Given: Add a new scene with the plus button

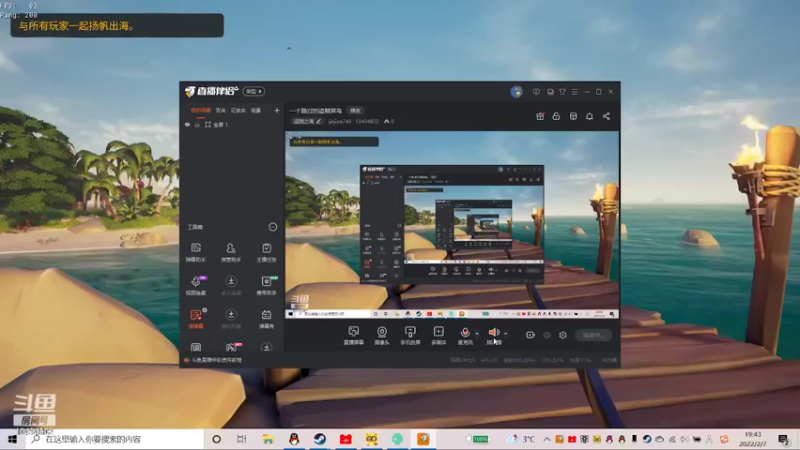Looking at the screenshot, I should pyautogui.click(x=277, y=110).
